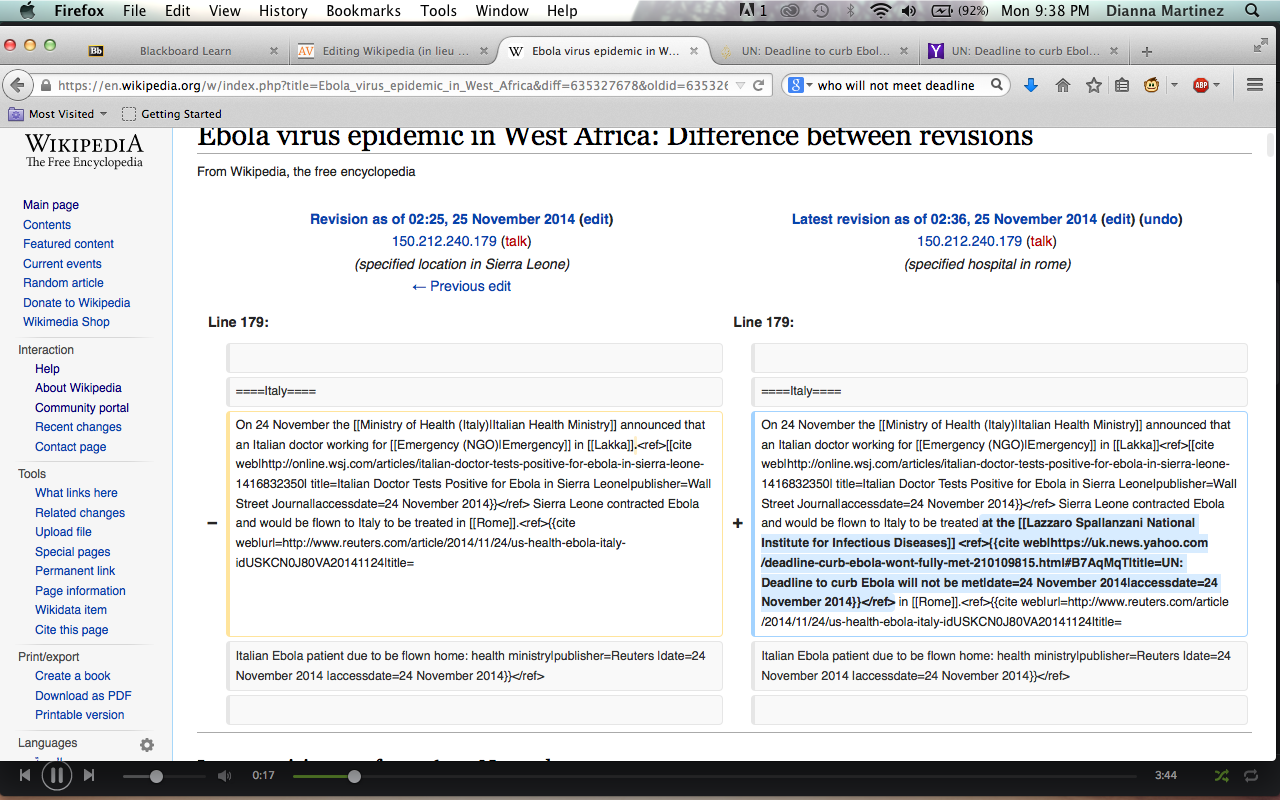Viewport: 1280px width, 800px height.
Task: Click the Languages settings gear icon
Action: (x=147, y=744)
